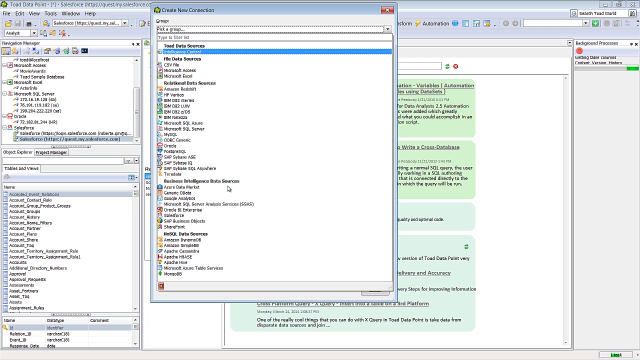Click the red icon at dropdown footer

coord(161,286)
